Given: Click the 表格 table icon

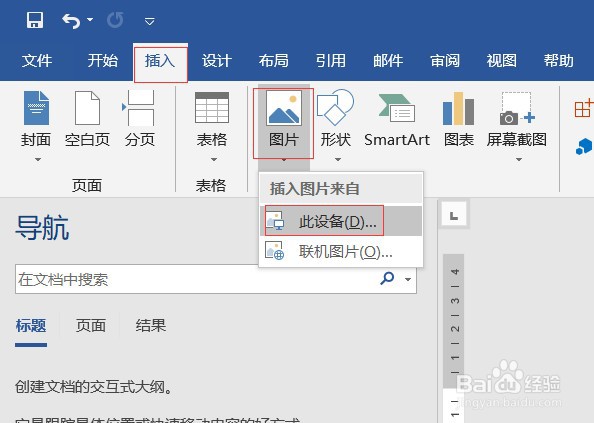Looking at the screenshot, I should (212, 108).
